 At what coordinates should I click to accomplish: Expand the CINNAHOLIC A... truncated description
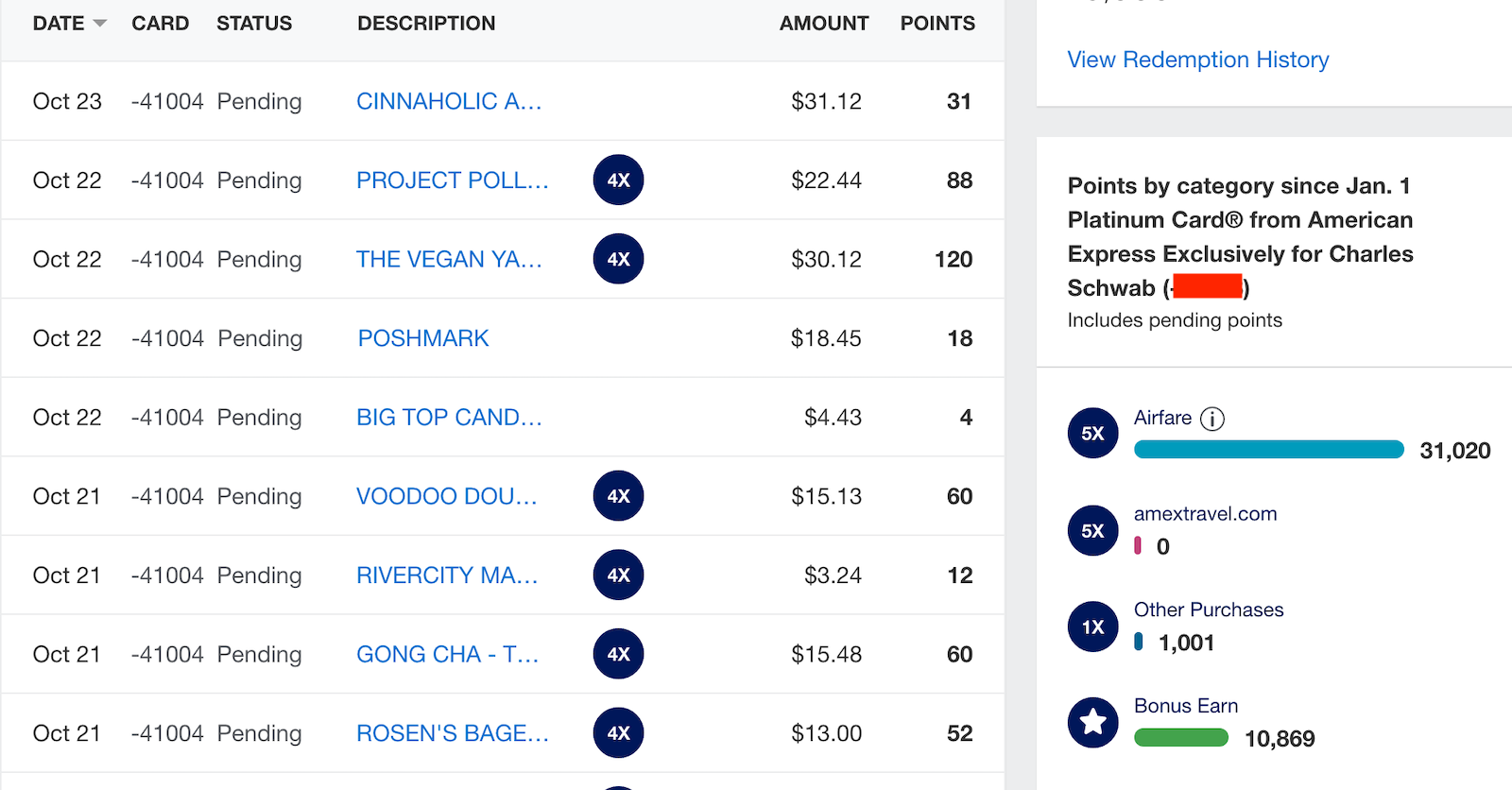pos(449,101)
